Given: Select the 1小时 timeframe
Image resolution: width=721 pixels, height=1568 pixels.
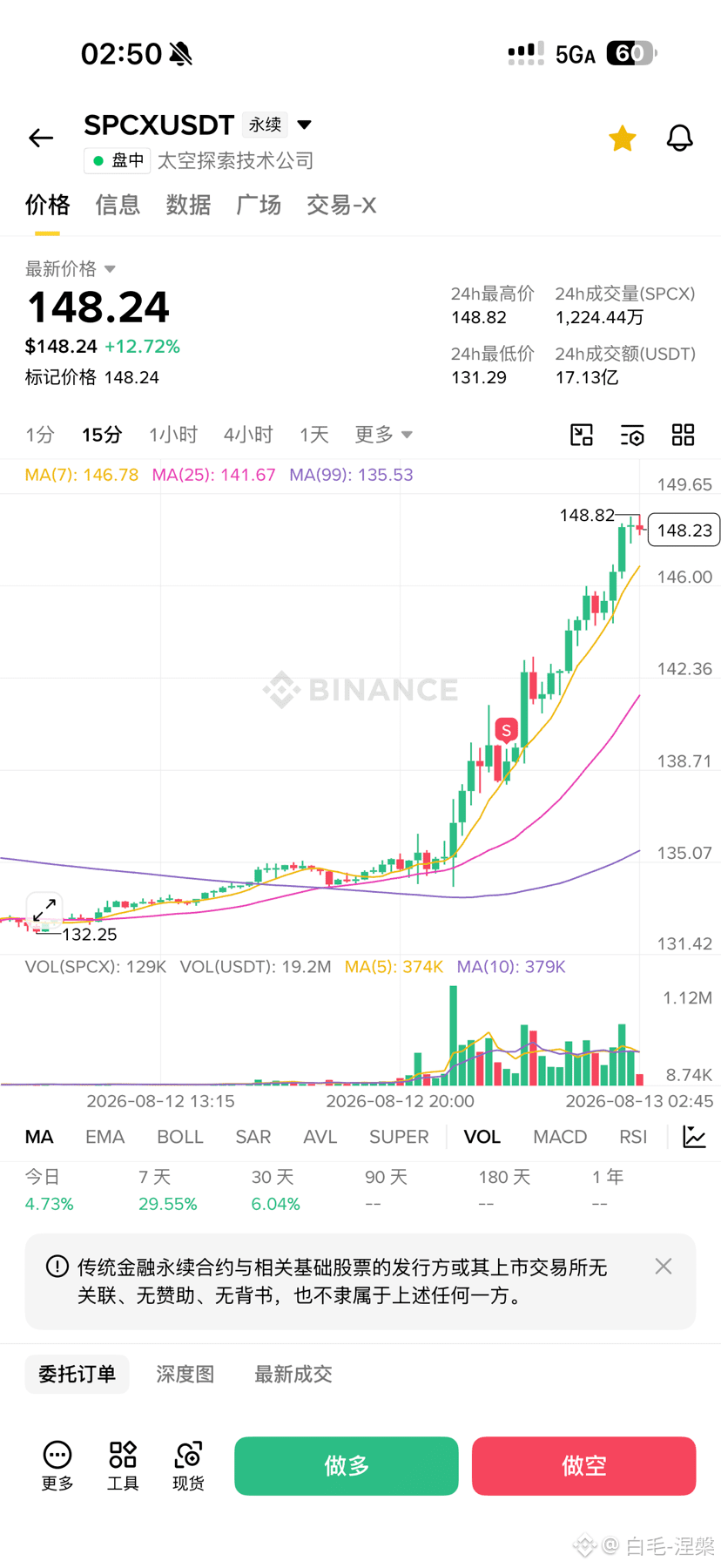Looking at the screenshot, I should [x=173, y=435].
